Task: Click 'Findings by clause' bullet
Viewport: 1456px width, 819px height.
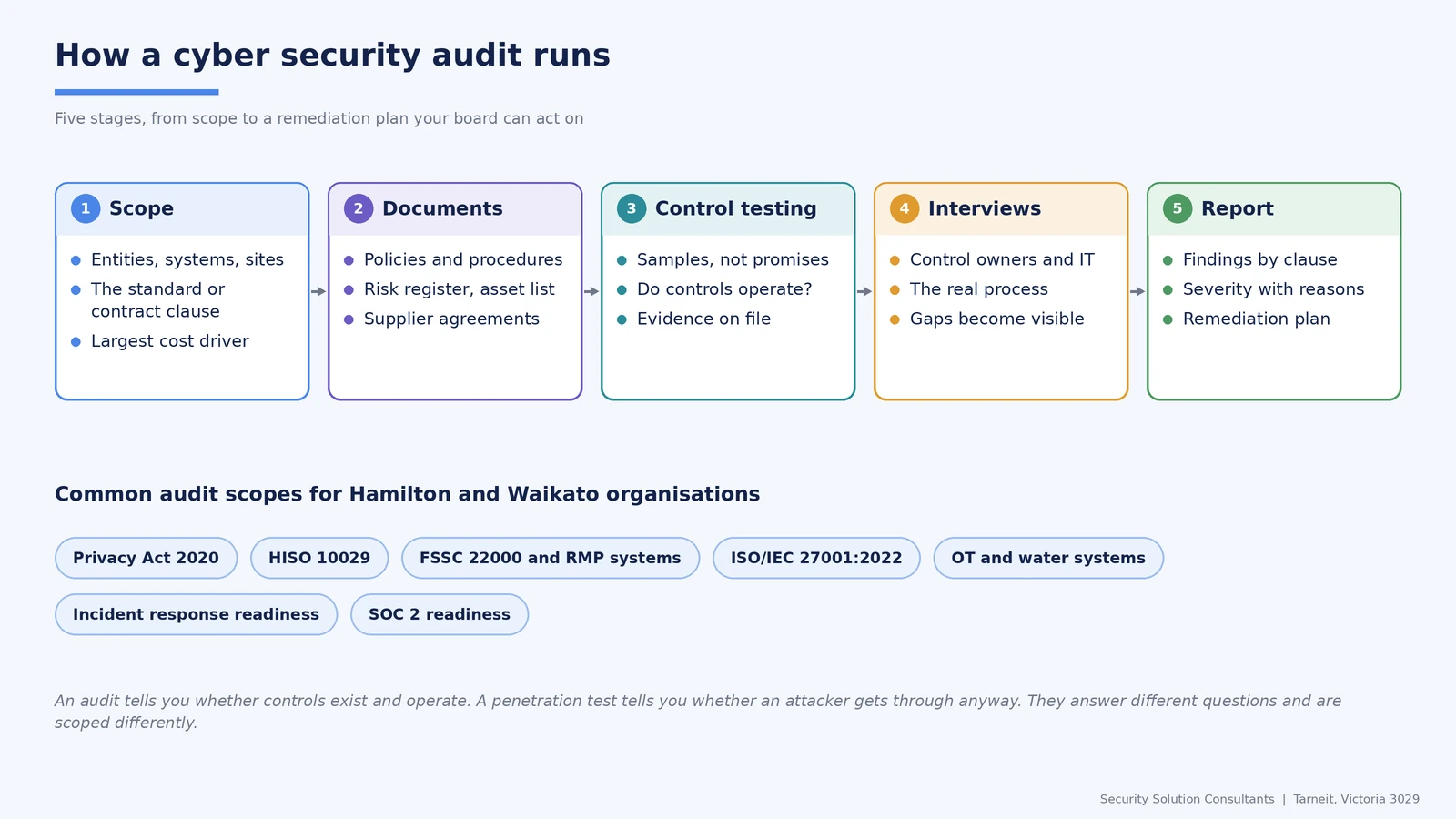Action: (x=1260, y=260)
